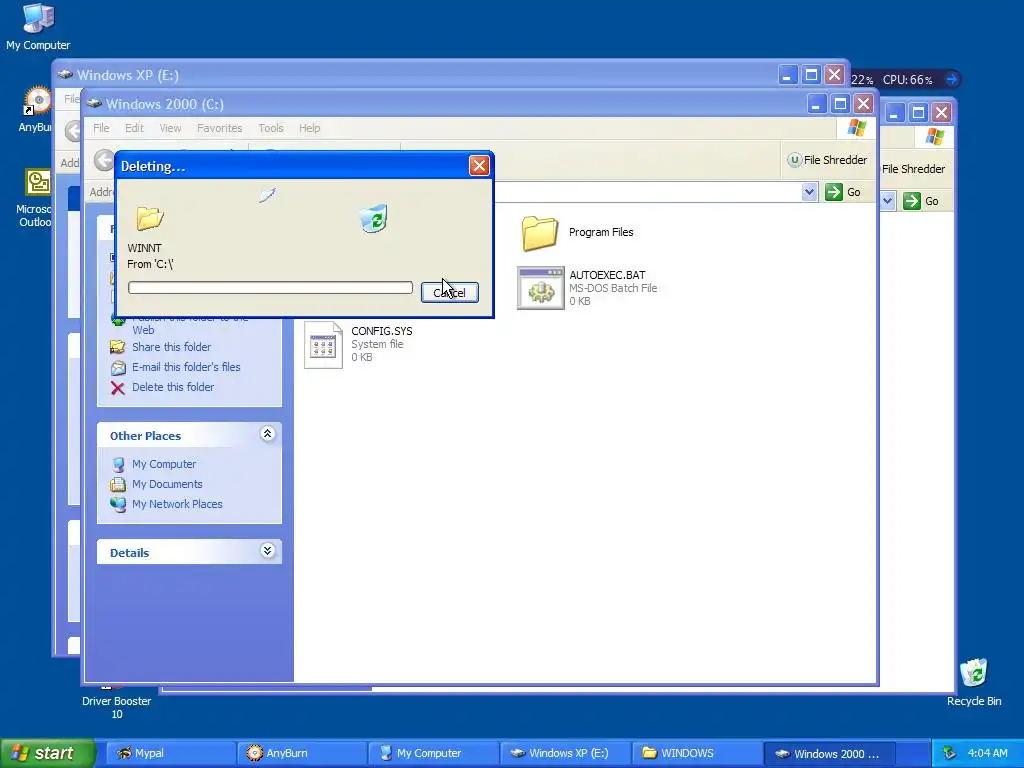Image resolution: width=1024 pixels, height=768 pixels.
Task: Open address dropdown in rightmost background window
Action: pos(888,201)
